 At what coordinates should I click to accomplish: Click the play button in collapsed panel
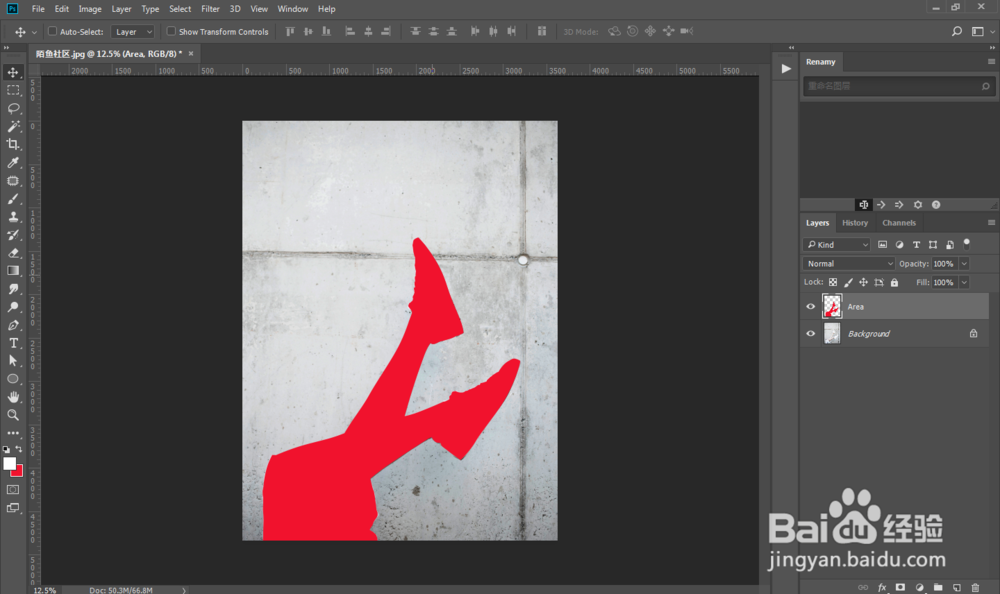pyautogui.click(x=786, y=69)
